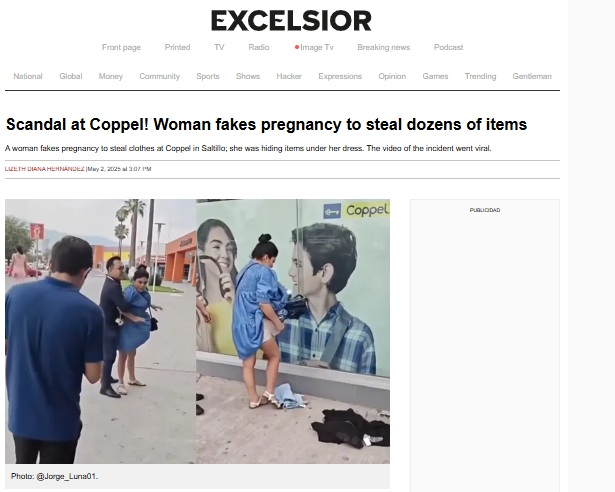Open the Community category
This screenshot has height=492, width=615.
click(160, 77)
